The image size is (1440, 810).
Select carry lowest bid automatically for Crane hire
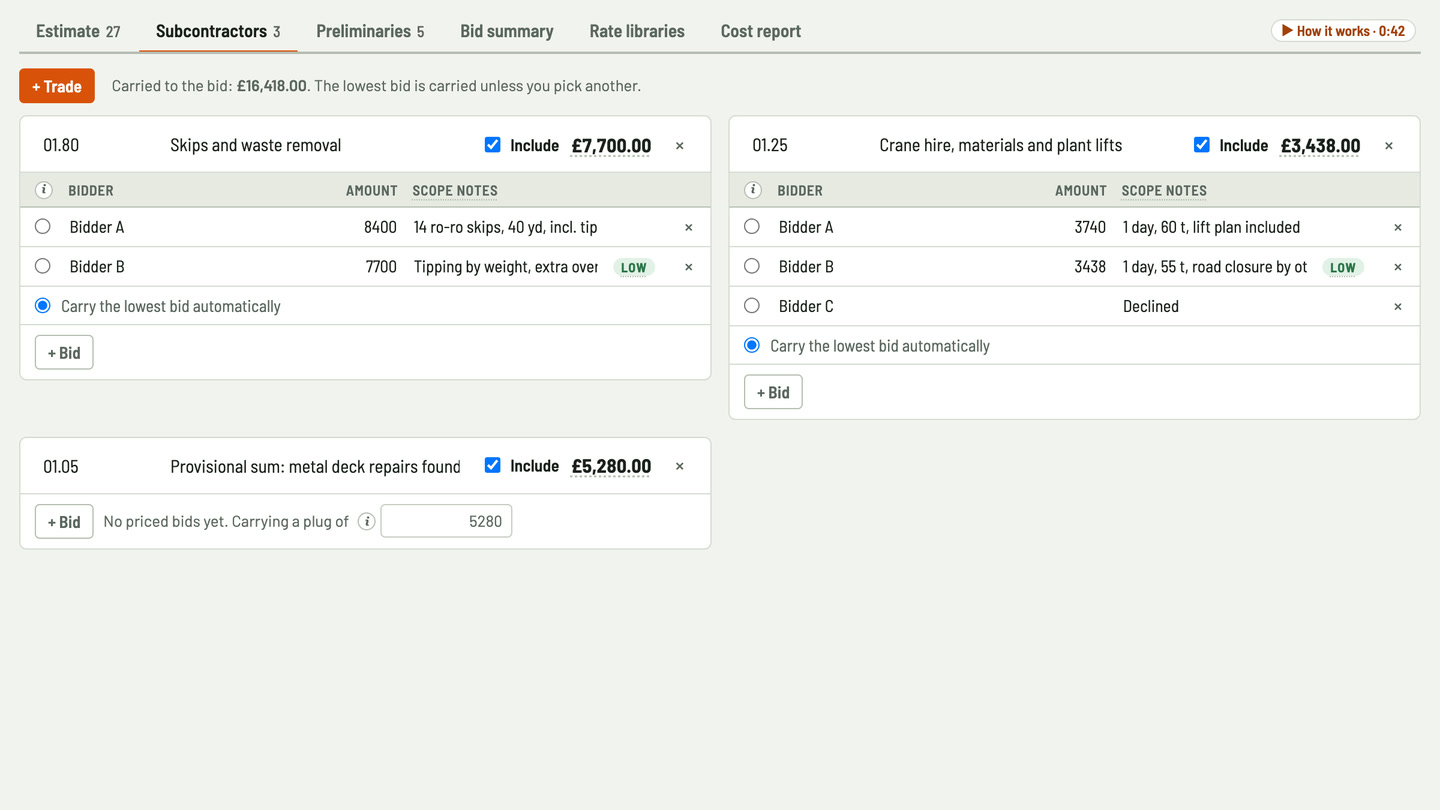tap(752, 345)
